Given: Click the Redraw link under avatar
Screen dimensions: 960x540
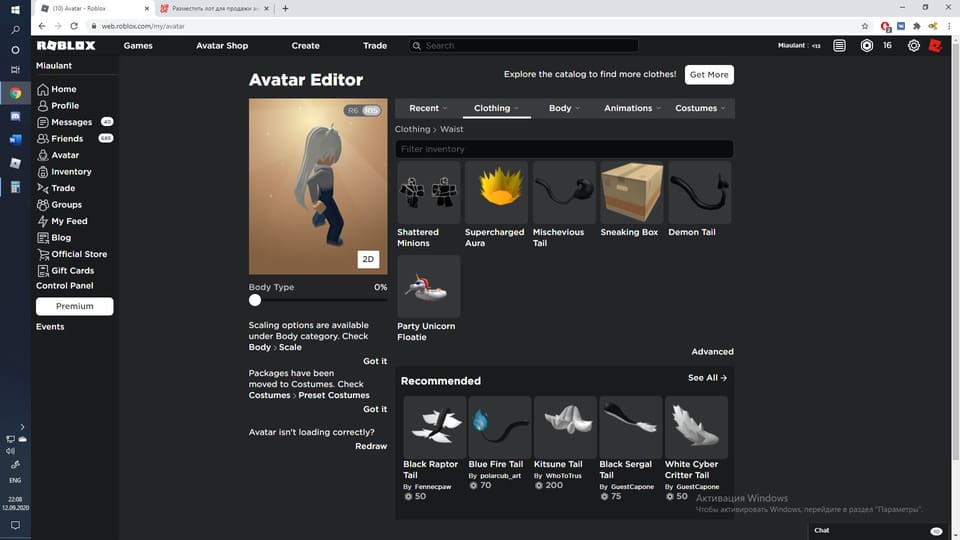Looking at the screenshot, I should pos(371,446).
